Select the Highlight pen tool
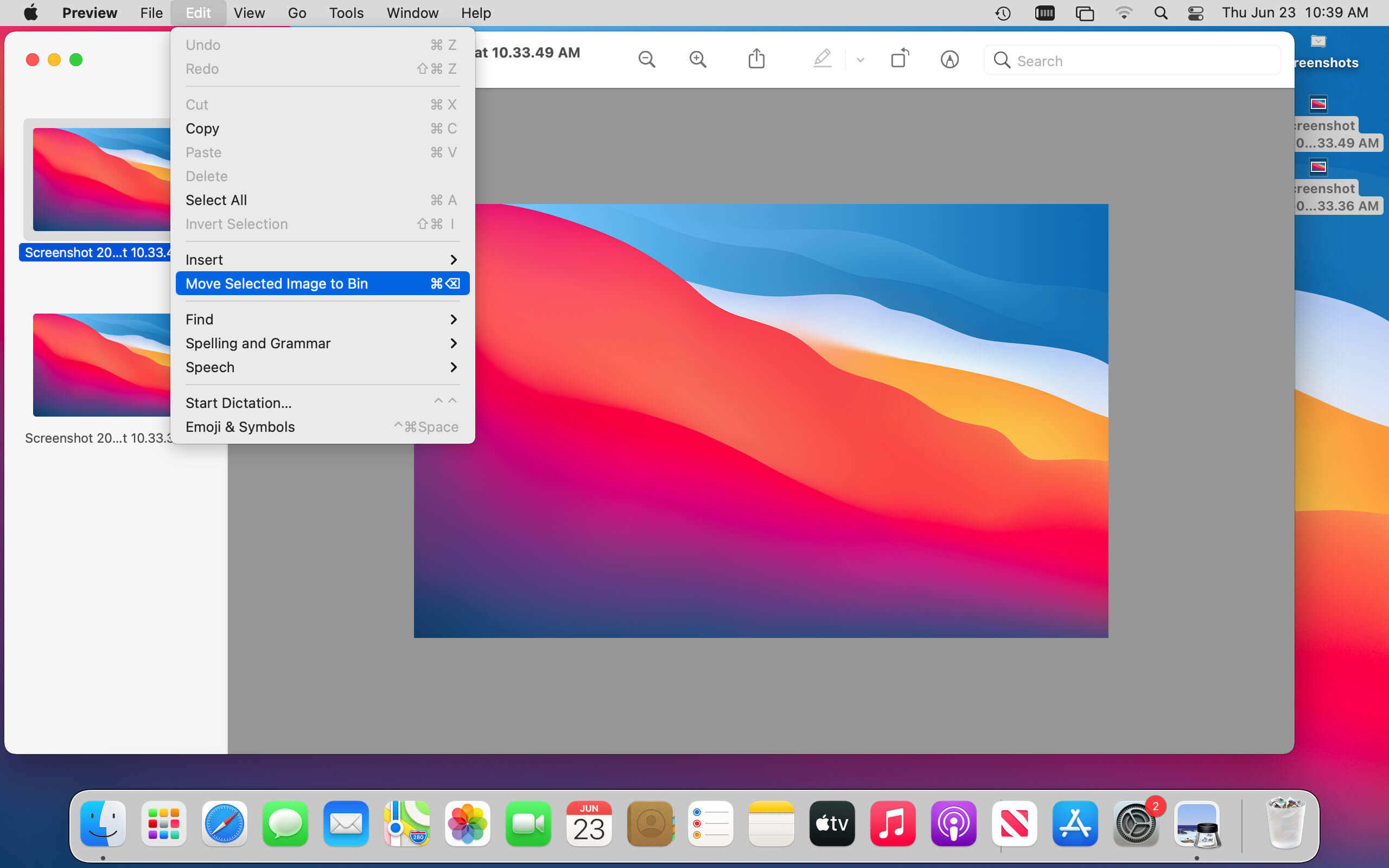The height and width of the screenshot is (868, 1389). (x=823, y=59)
